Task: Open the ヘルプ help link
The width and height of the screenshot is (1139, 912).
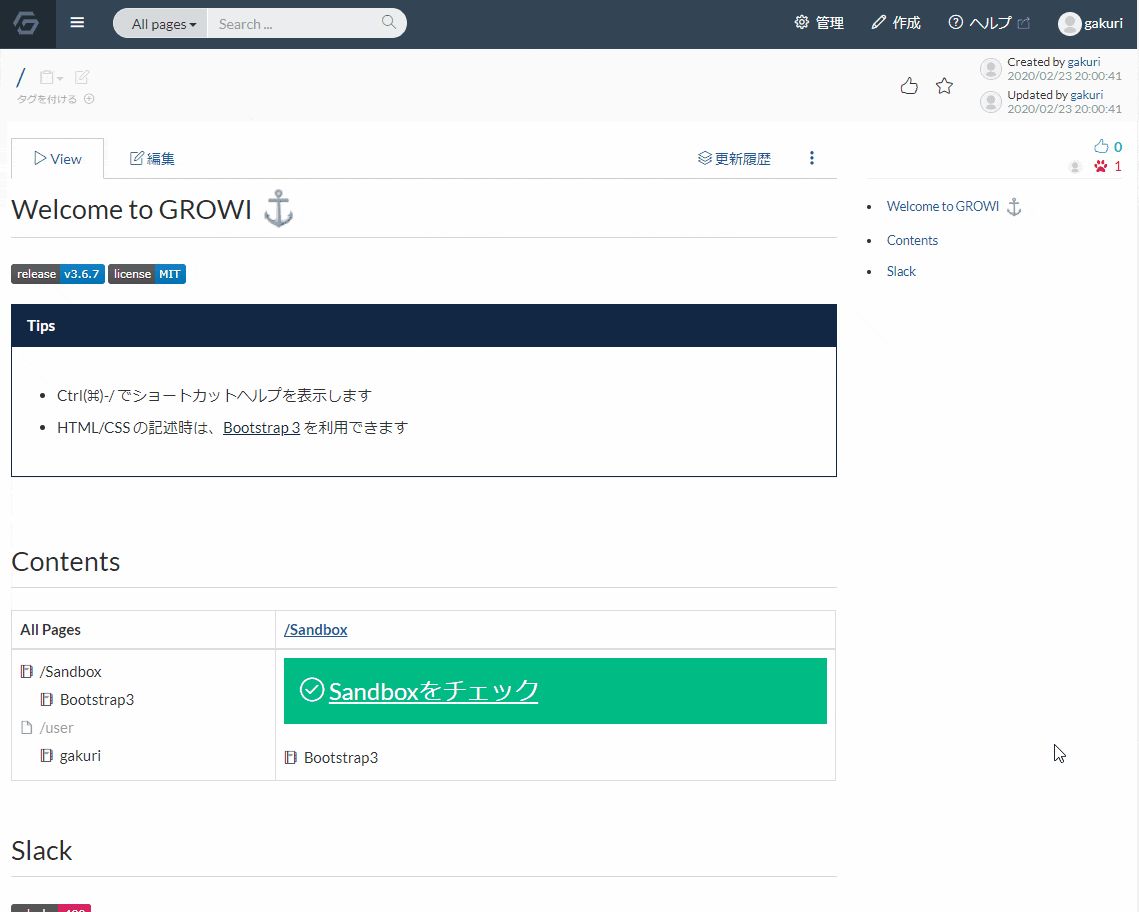Action: pos(989,23)
